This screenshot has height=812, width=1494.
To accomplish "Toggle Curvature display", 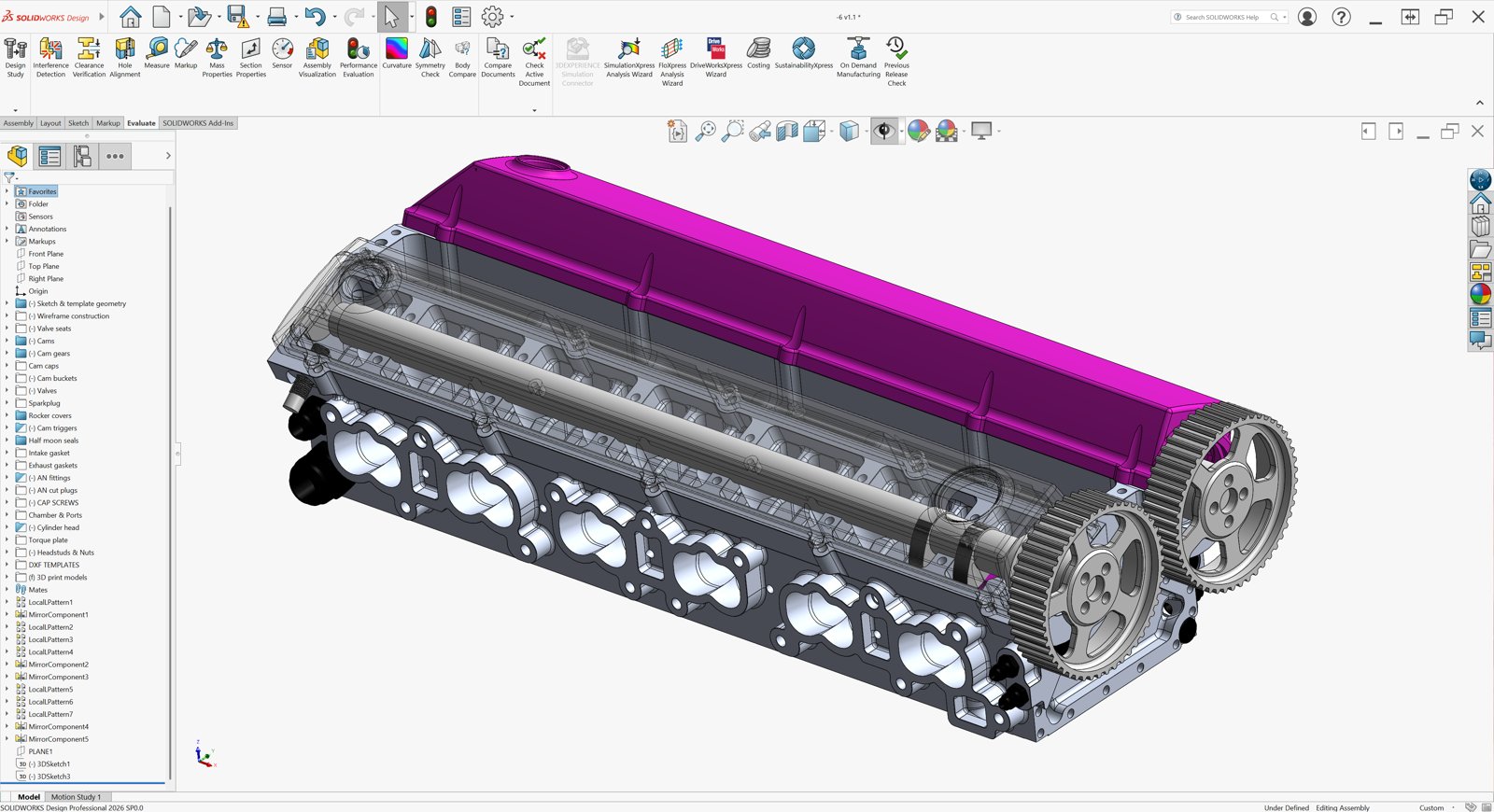I will [397, 53].
